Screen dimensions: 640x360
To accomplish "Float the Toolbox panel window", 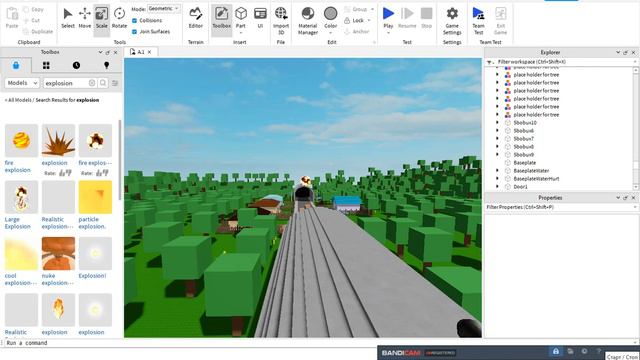I will 108,52.
